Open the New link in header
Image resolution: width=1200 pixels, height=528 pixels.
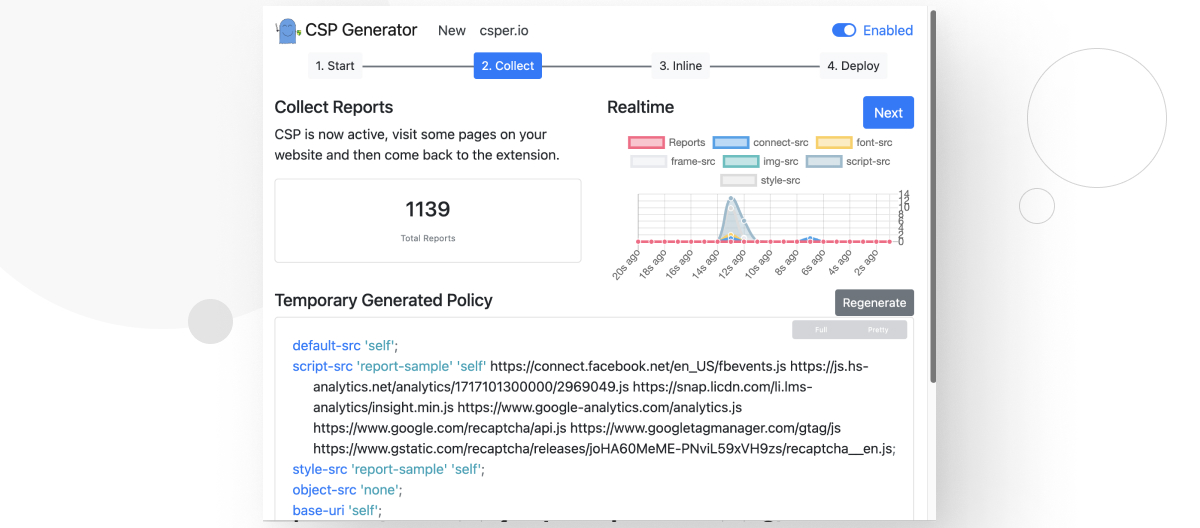[452, 30]
